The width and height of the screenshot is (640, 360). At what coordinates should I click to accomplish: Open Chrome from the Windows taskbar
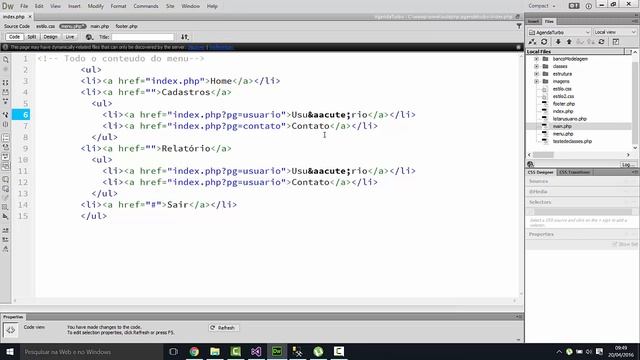coord(194,351)
